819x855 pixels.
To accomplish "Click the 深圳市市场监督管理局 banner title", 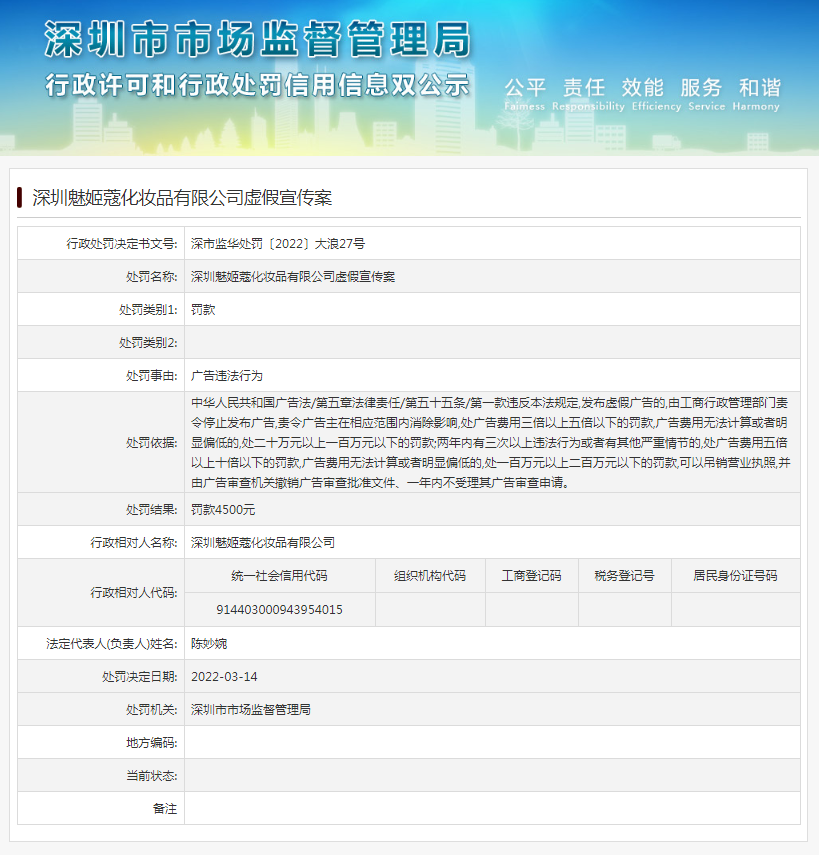I will pos(257,39).
